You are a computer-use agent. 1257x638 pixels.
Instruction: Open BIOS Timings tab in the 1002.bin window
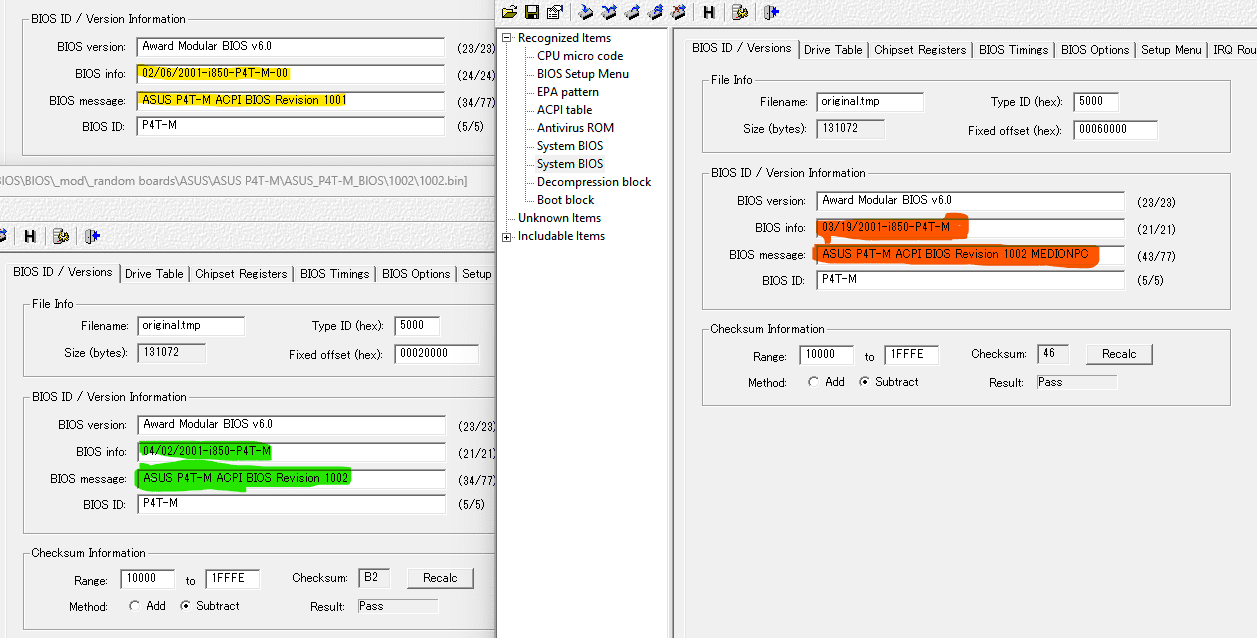[x=335, y=274]
